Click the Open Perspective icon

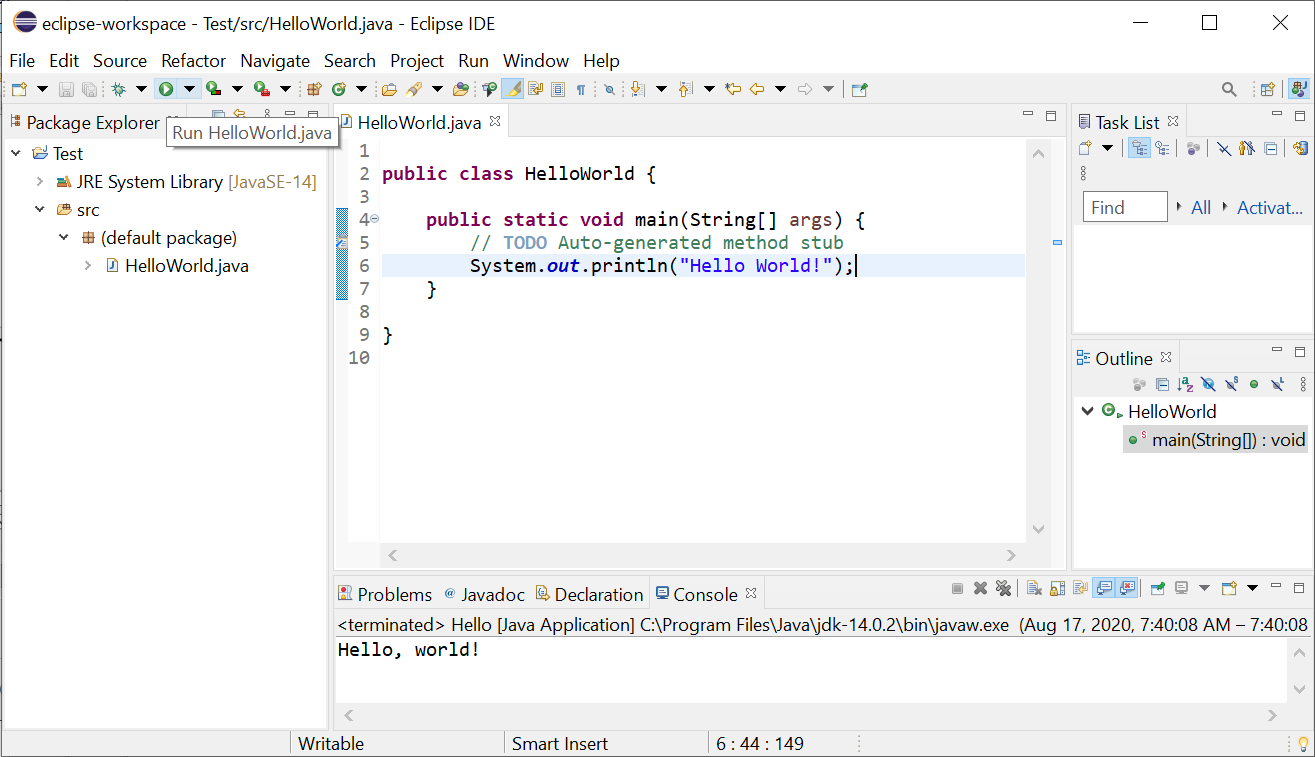[x=1268, y=89]
